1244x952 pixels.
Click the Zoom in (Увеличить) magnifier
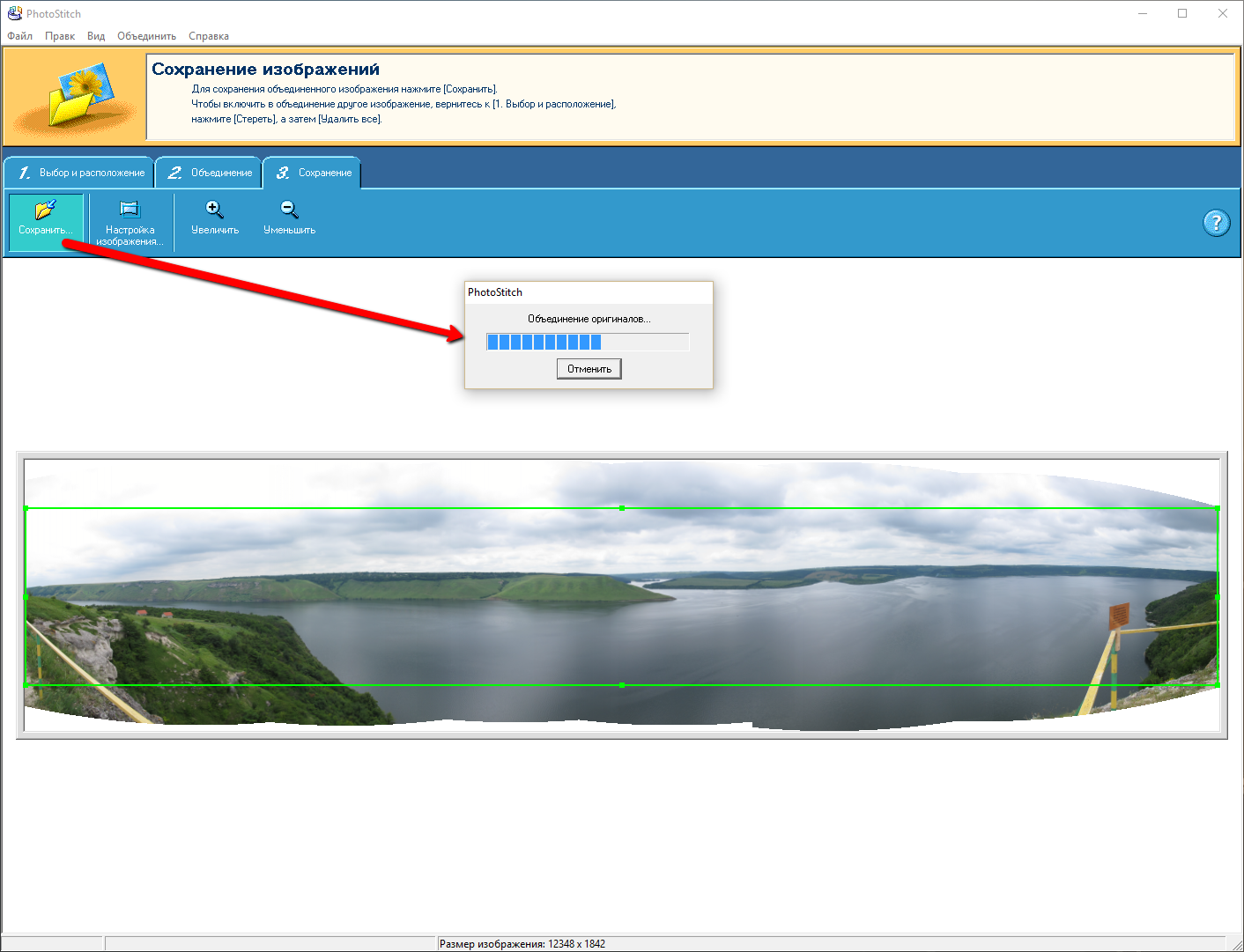214,210
